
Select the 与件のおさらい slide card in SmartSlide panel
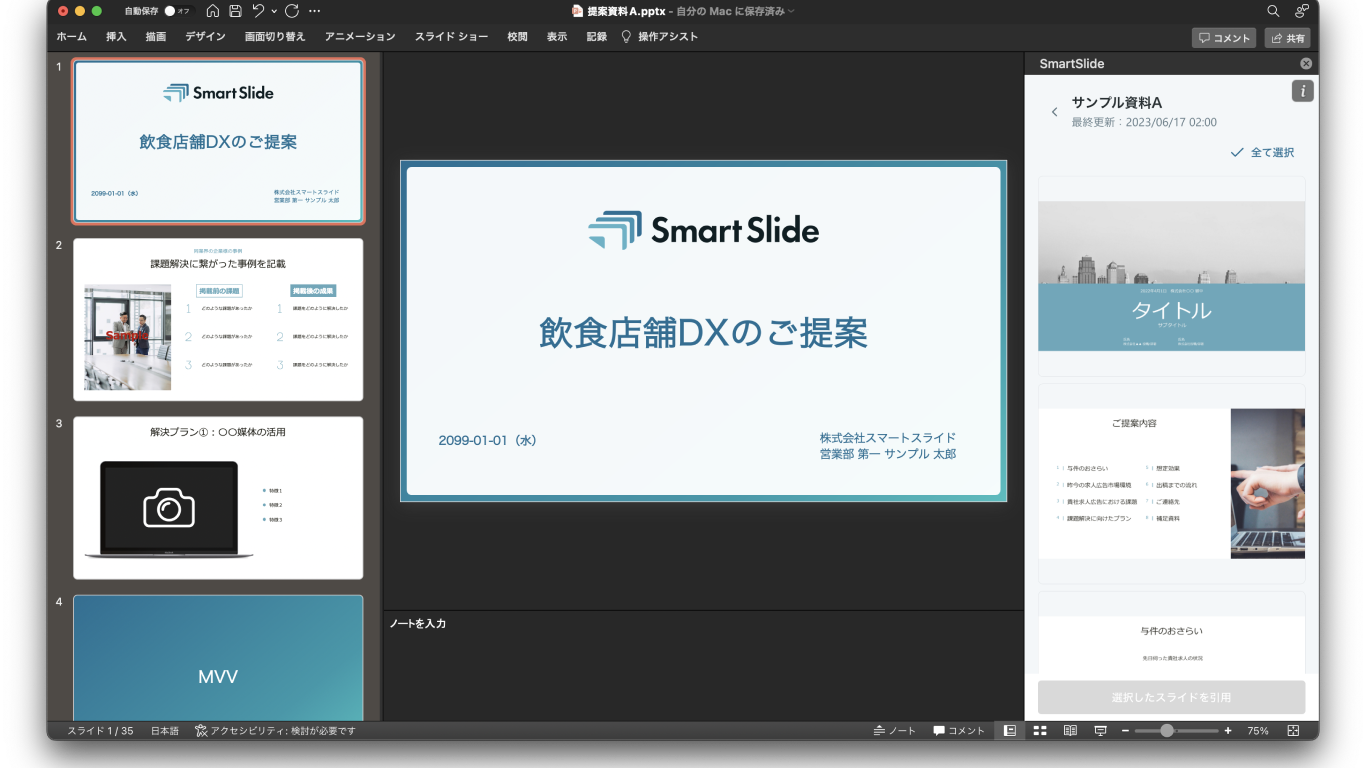point(1171,633)
